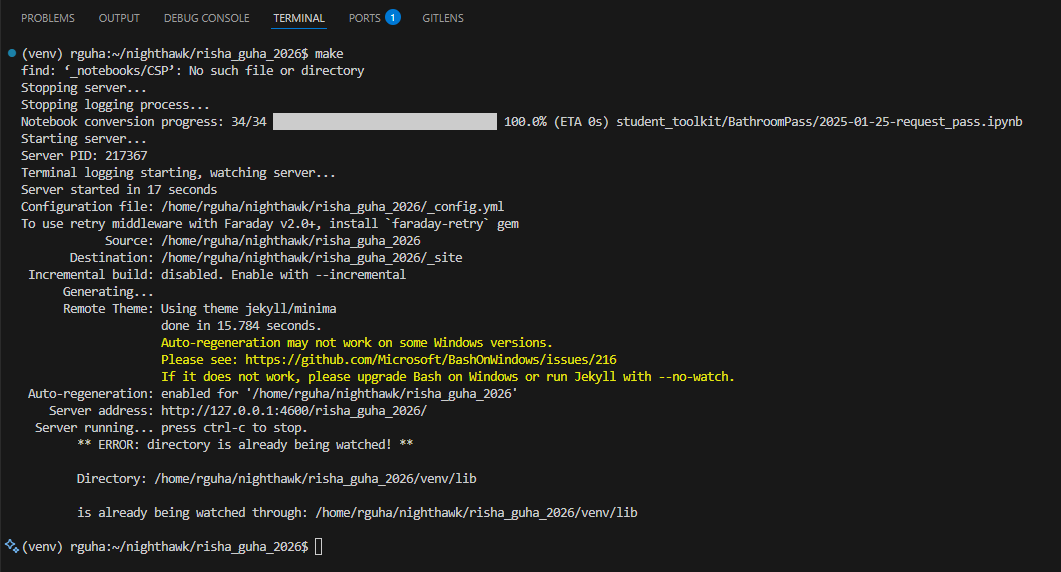
Task: Click the notebook conversion progress bar
Action: tap(385, 121)
